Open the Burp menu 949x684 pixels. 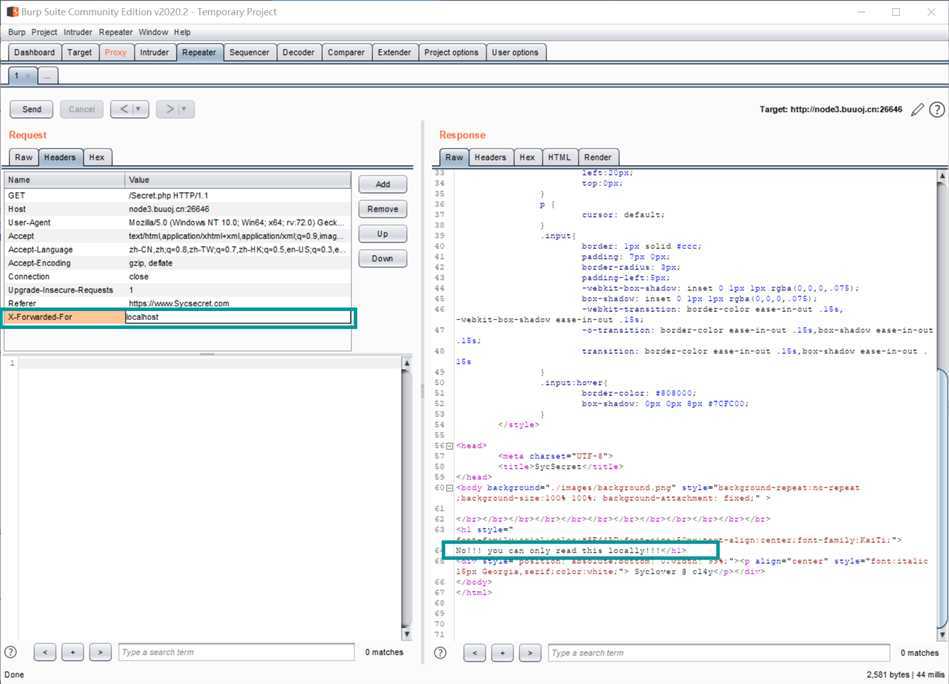(16, 32)
